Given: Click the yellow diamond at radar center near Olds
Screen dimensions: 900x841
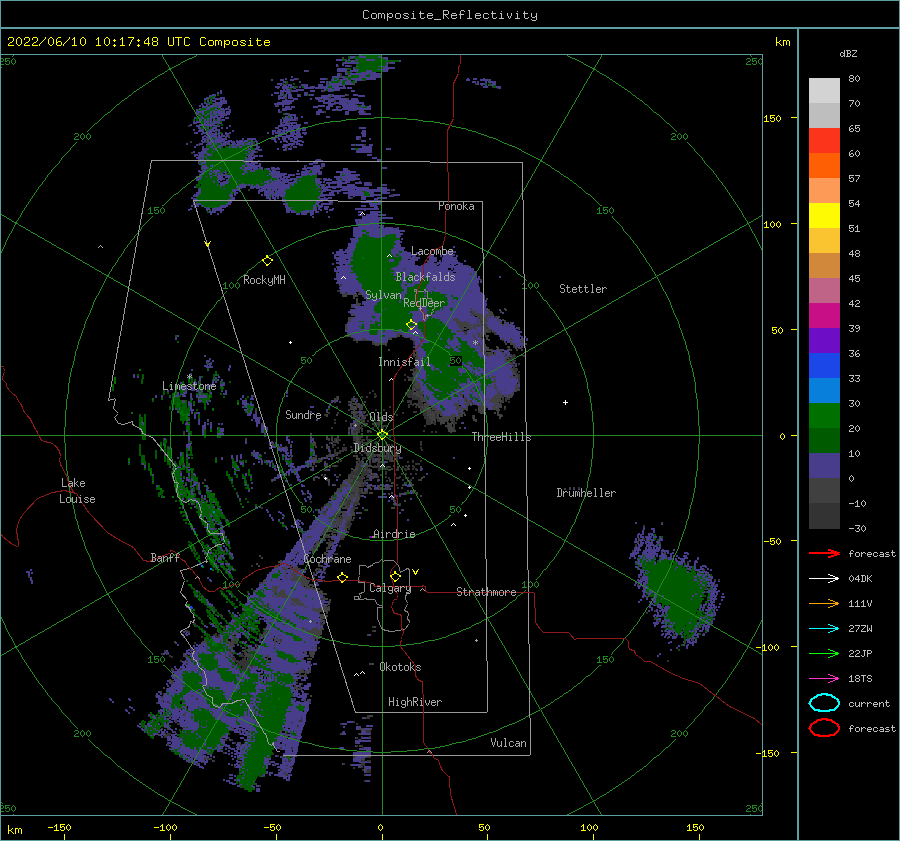Looking at the screenshot, I should coord(382,435).
